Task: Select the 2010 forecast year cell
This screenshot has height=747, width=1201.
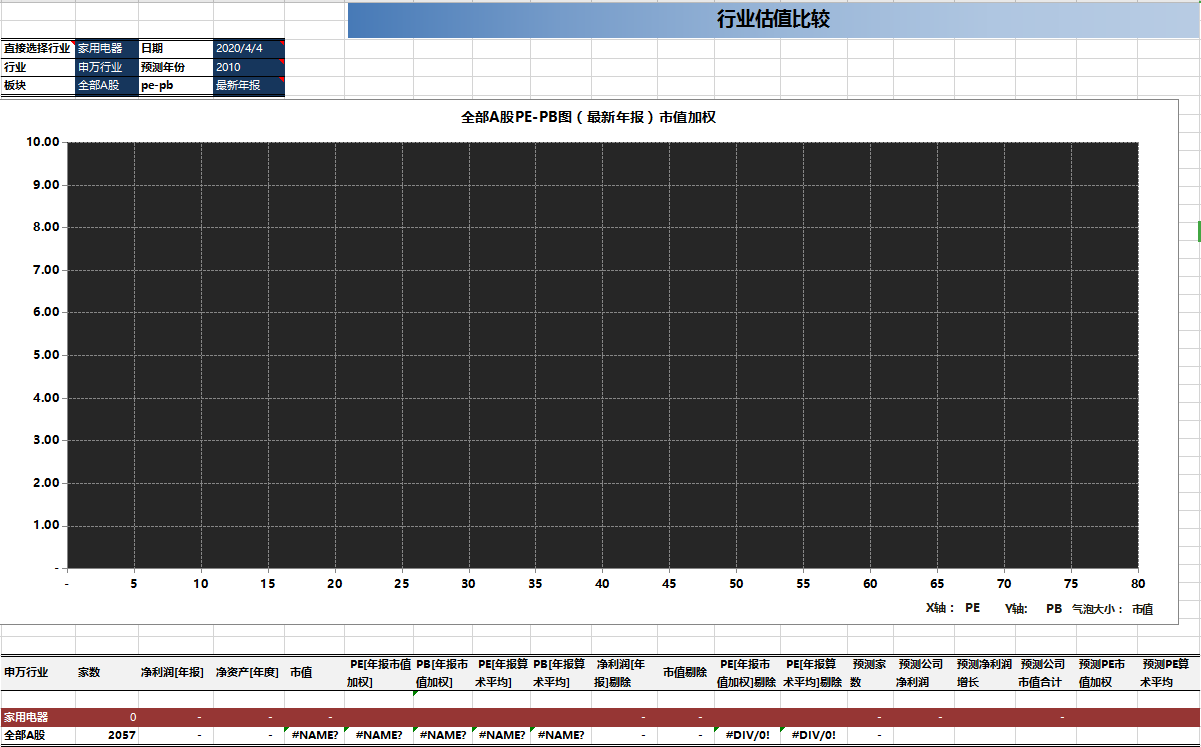Action: [249, 67]
